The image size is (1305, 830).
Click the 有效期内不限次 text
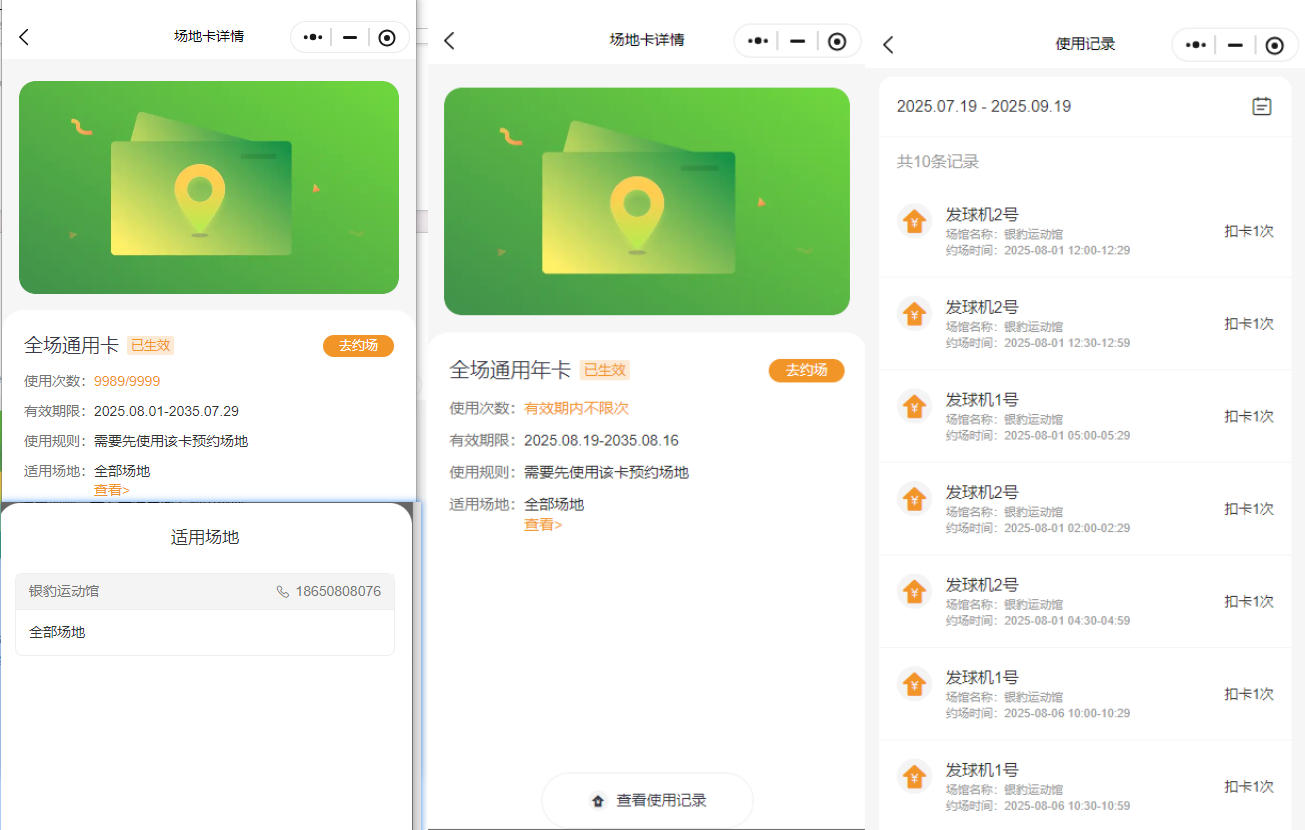[577, 408]
